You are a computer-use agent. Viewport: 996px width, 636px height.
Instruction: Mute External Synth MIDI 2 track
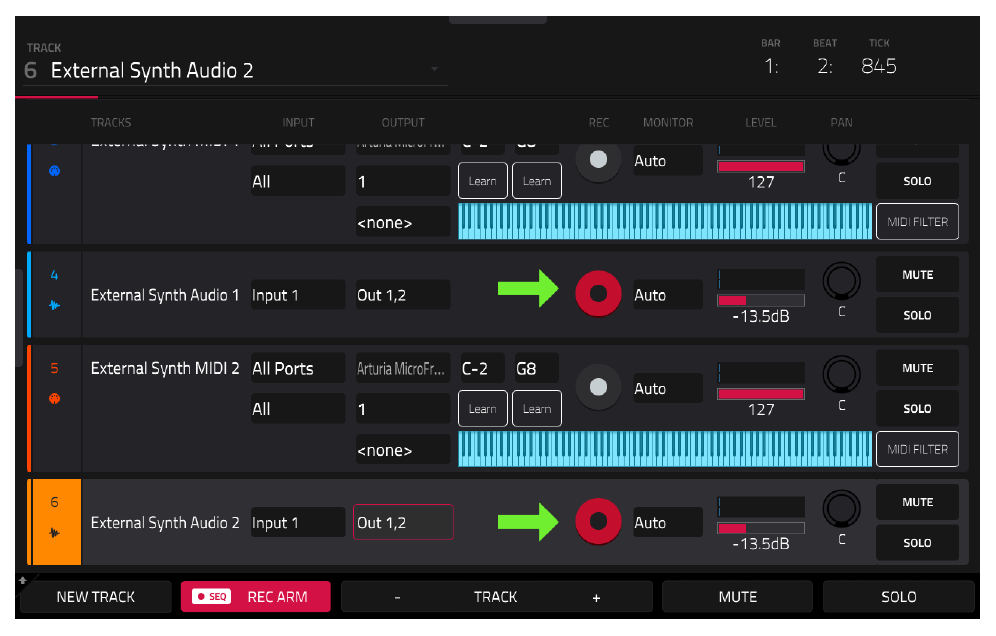coord(917,369)
